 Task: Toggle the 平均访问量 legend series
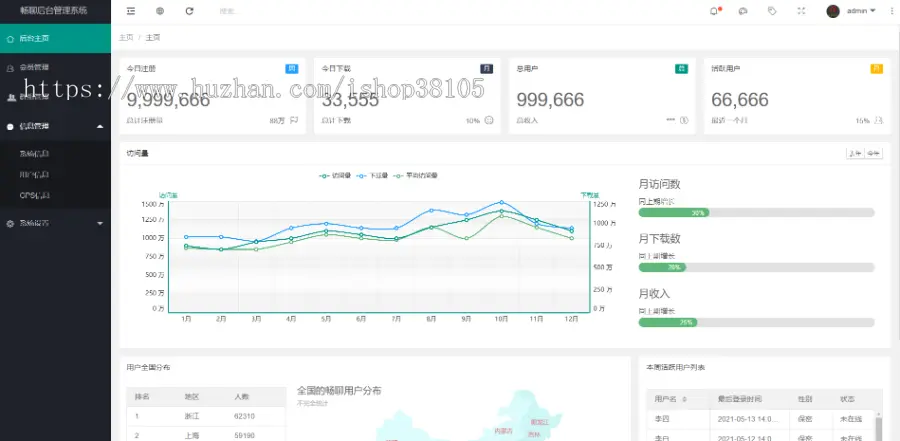[416, 176]
